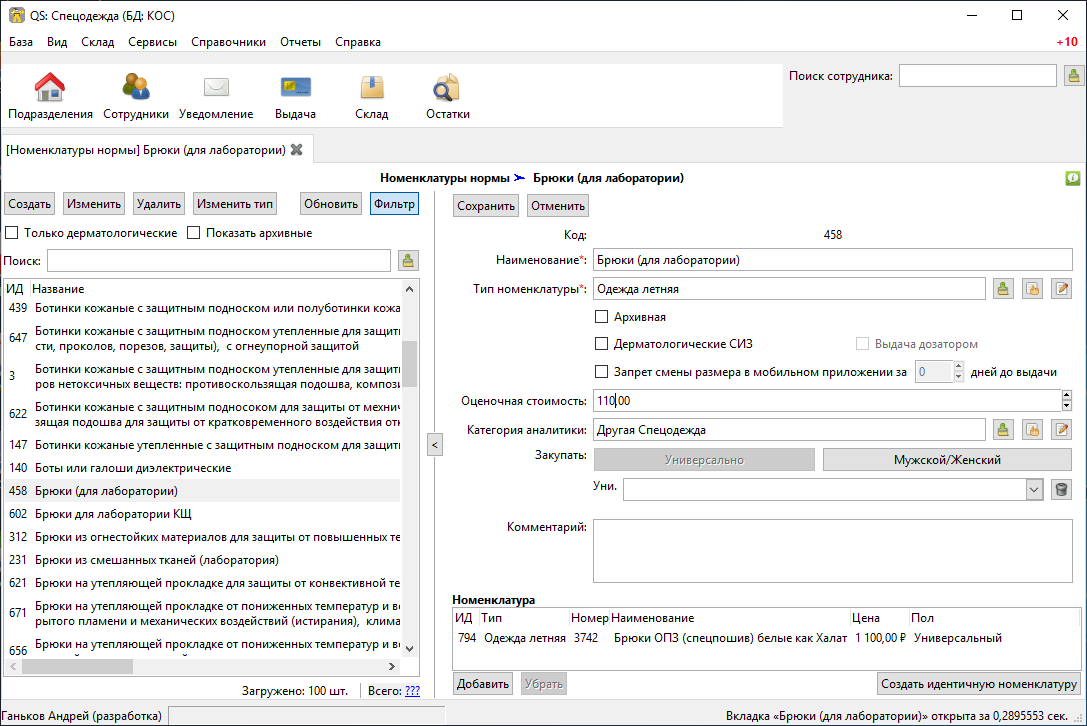Enable Запрет смены размера checkbox

click(x=602, y=372)
